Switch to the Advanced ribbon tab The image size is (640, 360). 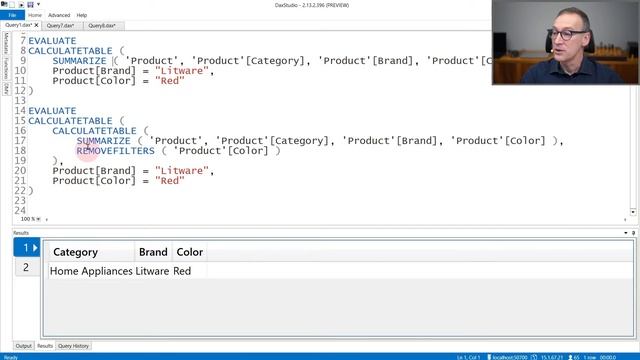coord(59,15)
